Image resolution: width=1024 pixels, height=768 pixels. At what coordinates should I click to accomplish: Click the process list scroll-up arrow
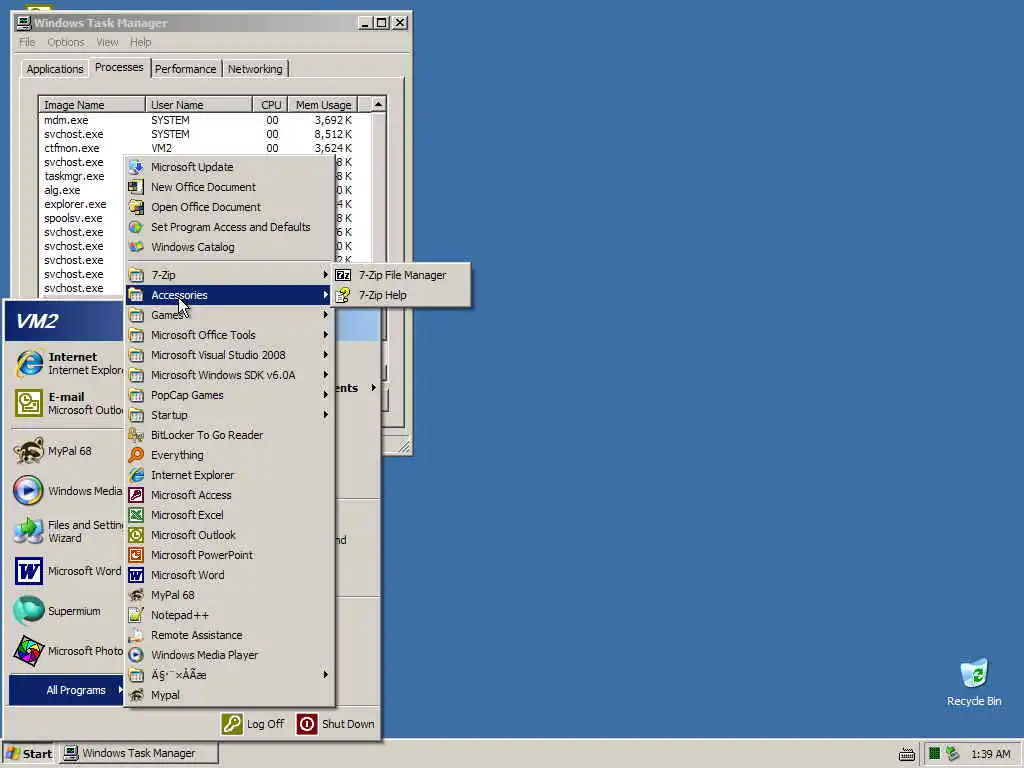pos(378,104)
